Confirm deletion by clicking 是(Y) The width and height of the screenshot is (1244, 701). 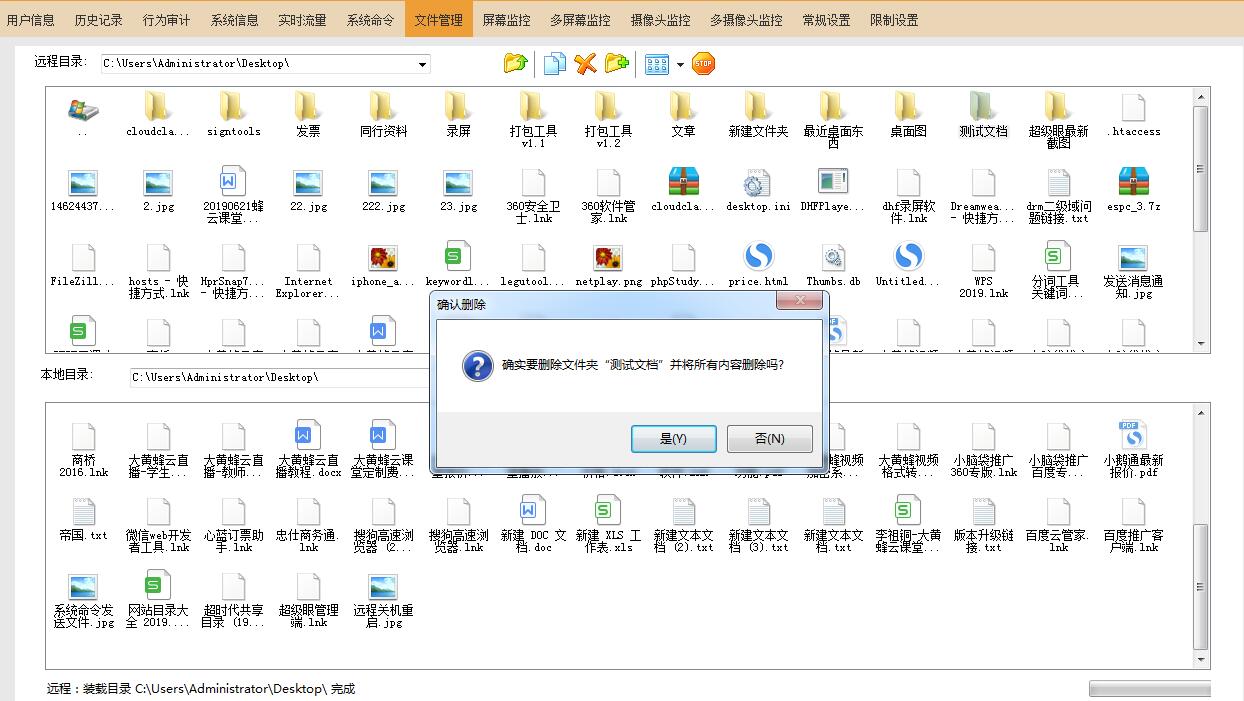pos(673,439)
